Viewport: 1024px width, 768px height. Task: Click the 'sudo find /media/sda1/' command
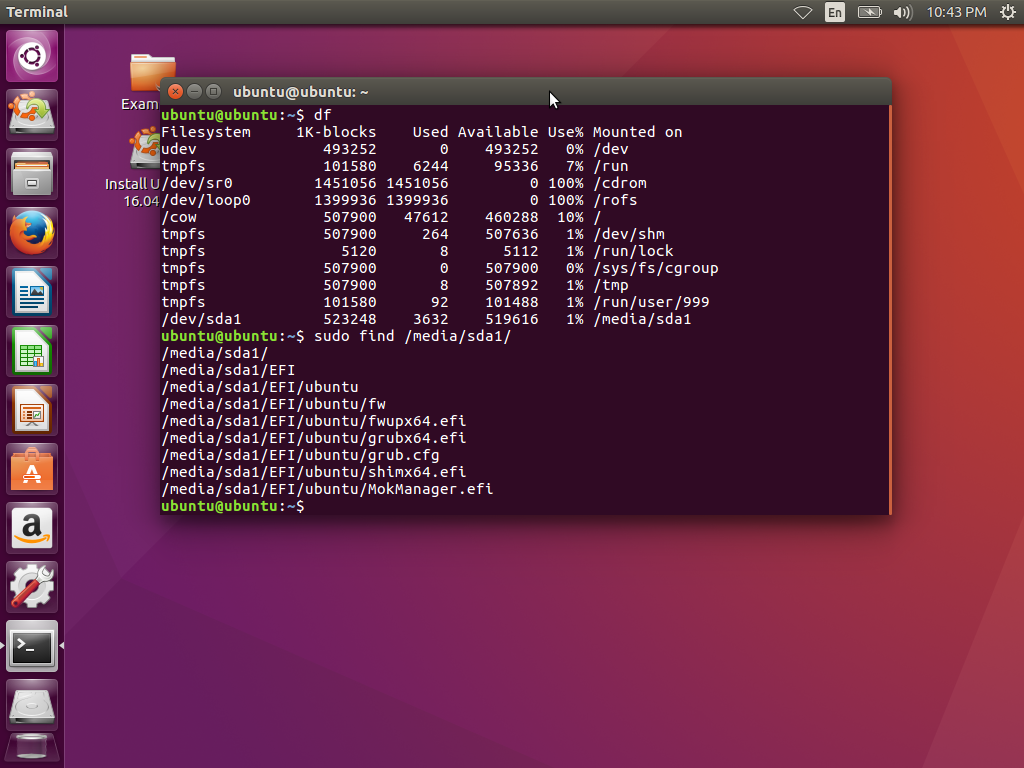[x=412, y=336]
